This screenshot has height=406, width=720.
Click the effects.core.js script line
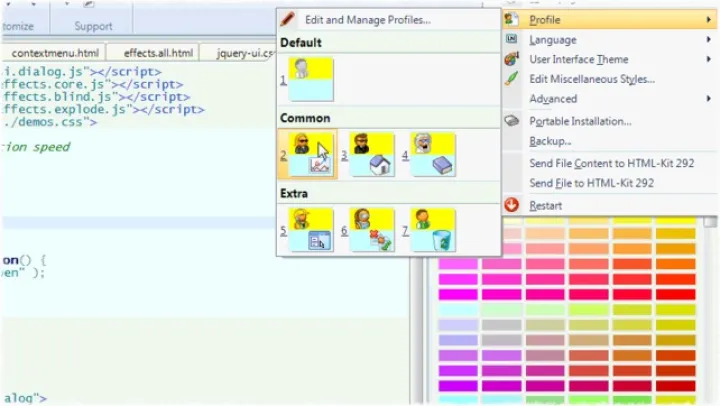pyautogui.click(x=92, y=85)
